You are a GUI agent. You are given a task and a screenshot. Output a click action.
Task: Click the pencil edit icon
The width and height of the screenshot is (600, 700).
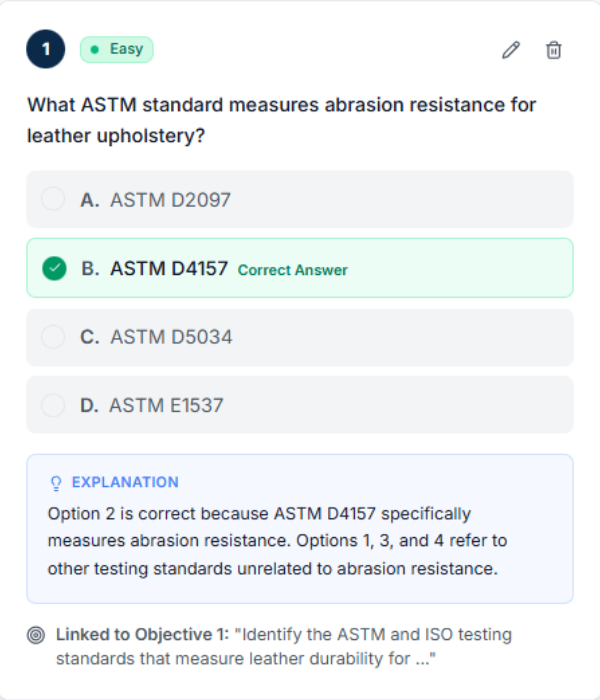[511, 50]
